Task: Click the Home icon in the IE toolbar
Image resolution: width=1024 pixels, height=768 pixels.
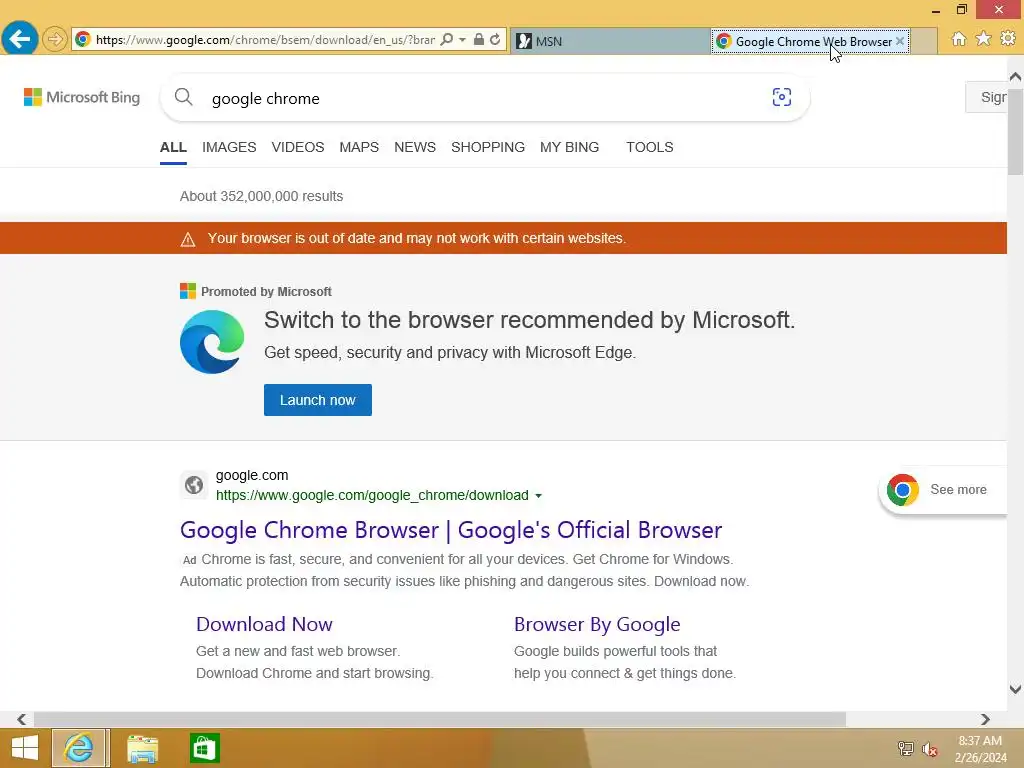Action: point(959,39)
